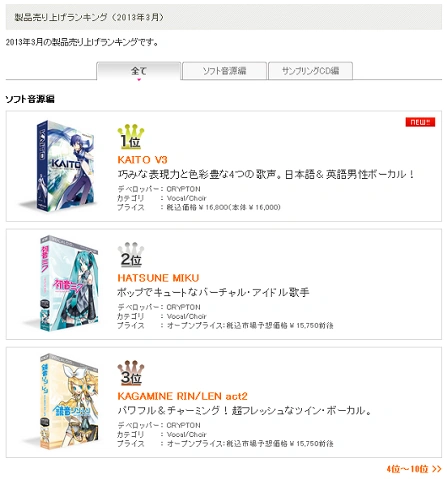Click the Hatsune Miku description text

(x=213, y=292)
